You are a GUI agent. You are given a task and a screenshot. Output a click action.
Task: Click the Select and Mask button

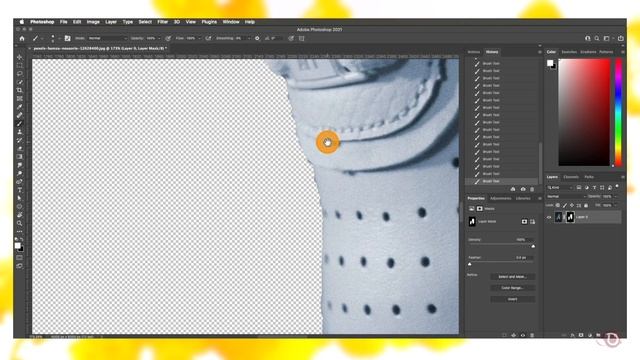[x=513, y=277]
